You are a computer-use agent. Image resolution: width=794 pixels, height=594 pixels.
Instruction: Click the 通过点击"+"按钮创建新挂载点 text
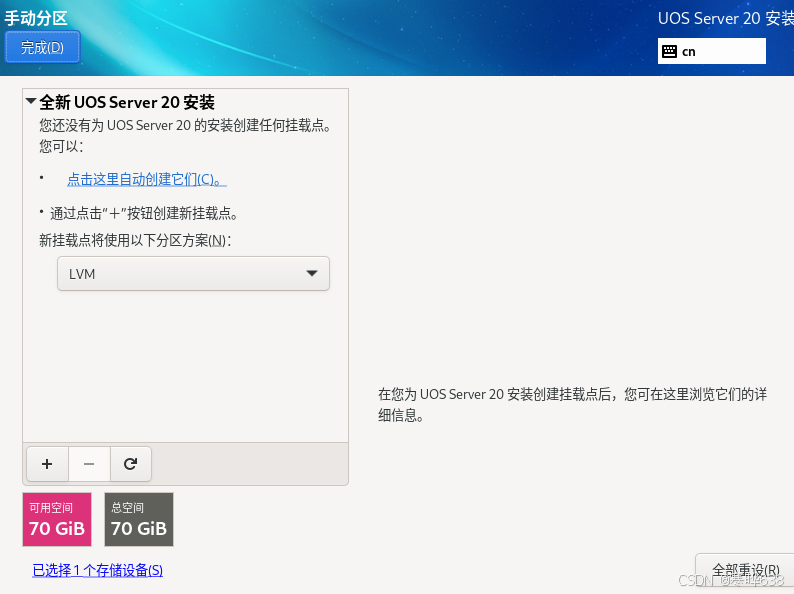(x=144, y=213)
